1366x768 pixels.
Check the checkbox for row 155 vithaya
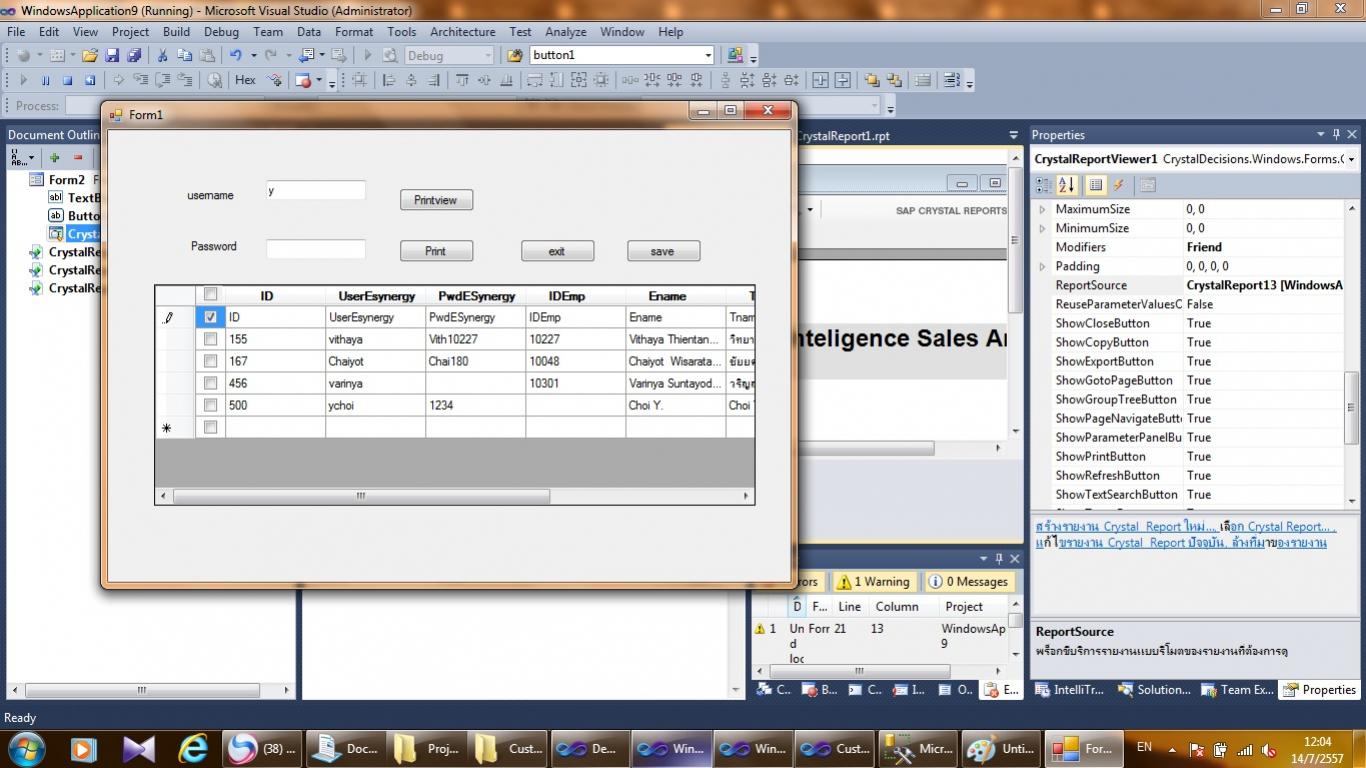coord(210,339)
